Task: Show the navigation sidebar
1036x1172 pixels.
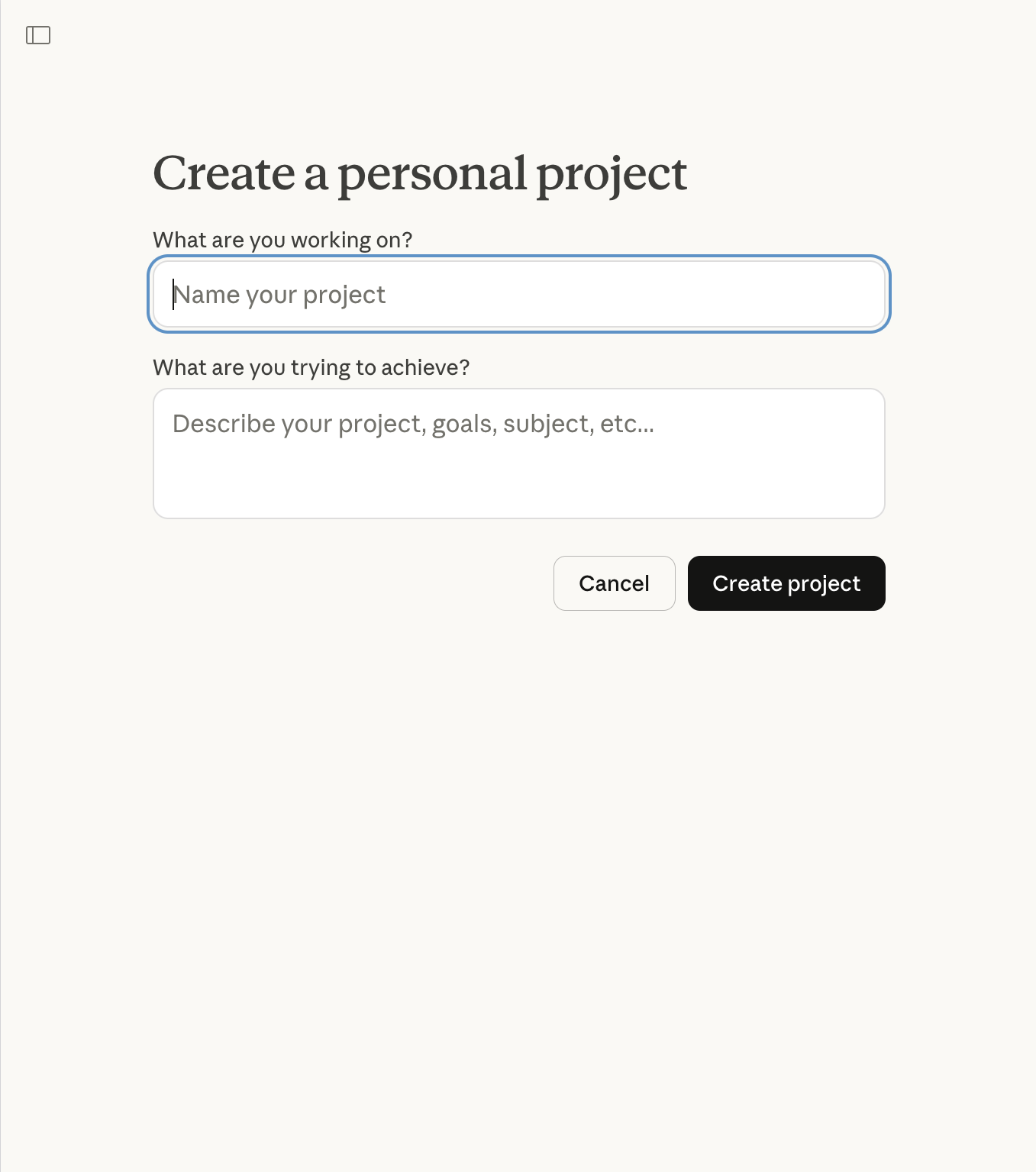Action: pyautogui.click(x=38, y=35)
